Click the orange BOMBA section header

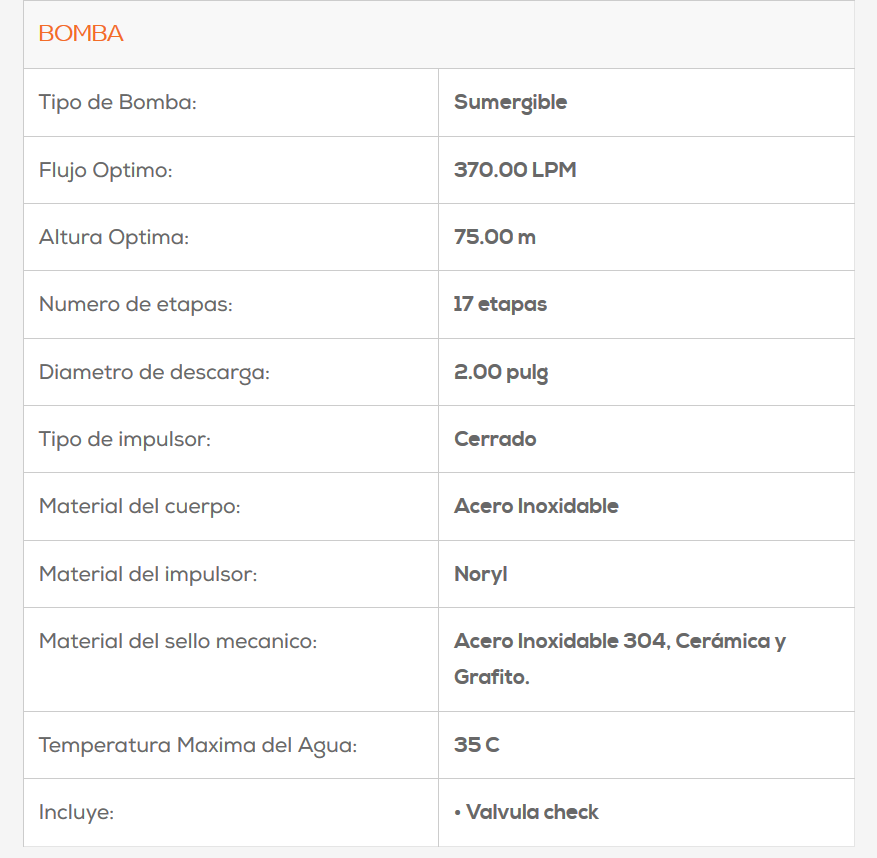pos(81,34)
